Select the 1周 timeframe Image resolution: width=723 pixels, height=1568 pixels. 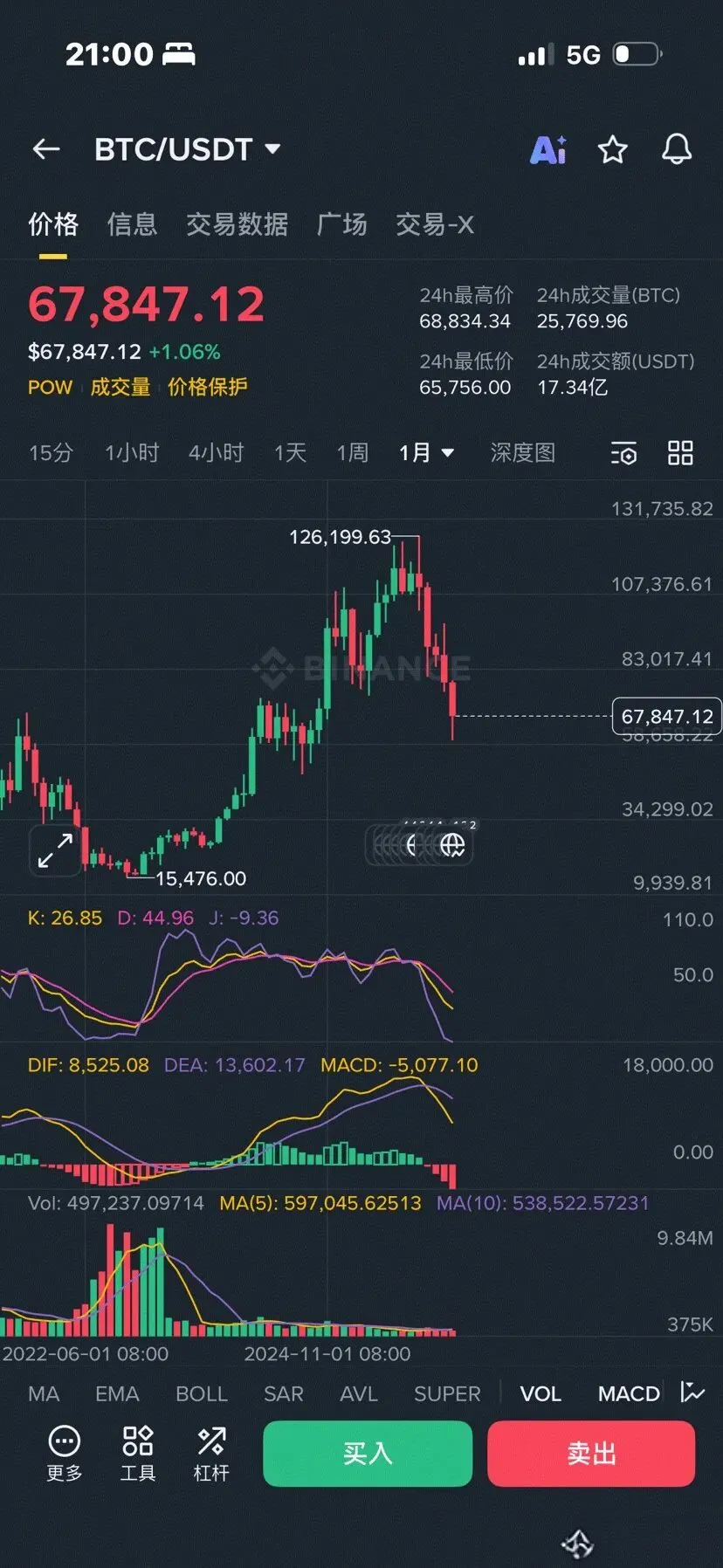[353, 452]
